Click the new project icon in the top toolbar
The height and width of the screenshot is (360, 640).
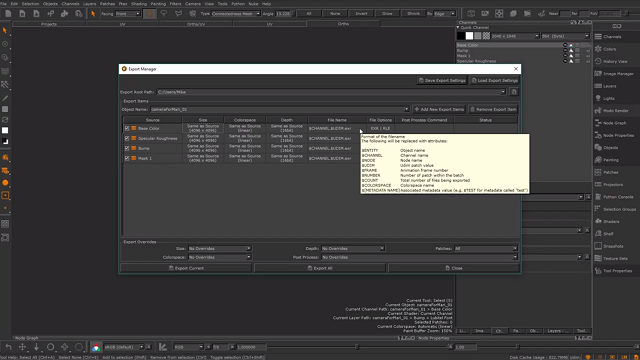(8, 13)
